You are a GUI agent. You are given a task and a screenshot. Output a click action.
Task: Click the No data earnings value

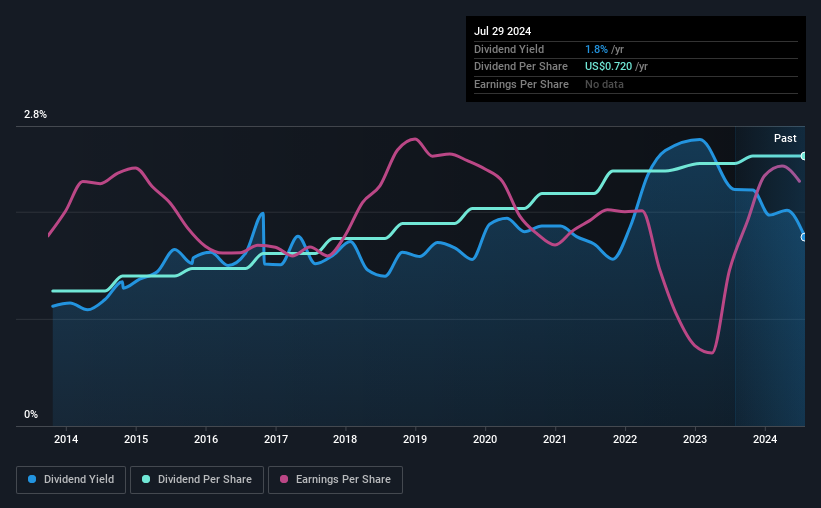[x=604, y=84]
